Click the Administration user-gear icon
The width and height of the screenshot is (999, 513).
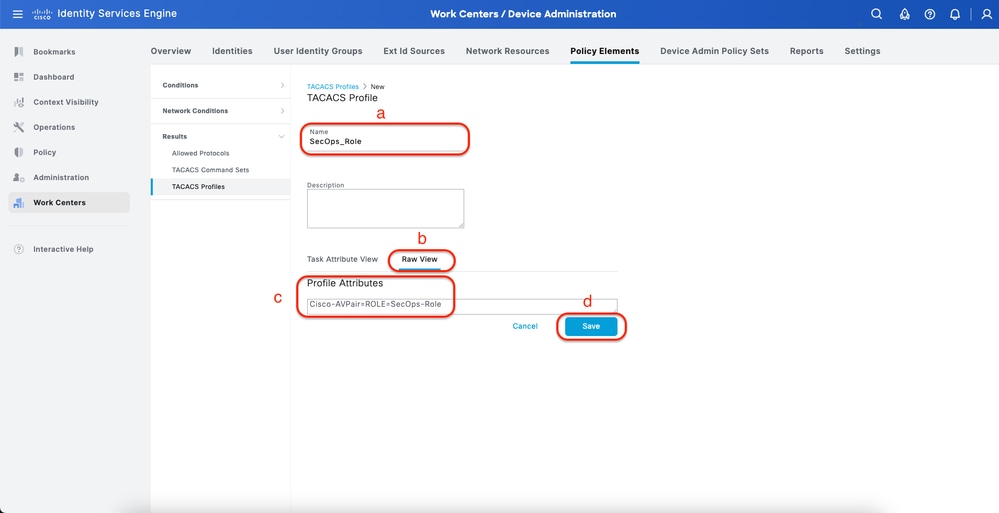tap(18, 178)
